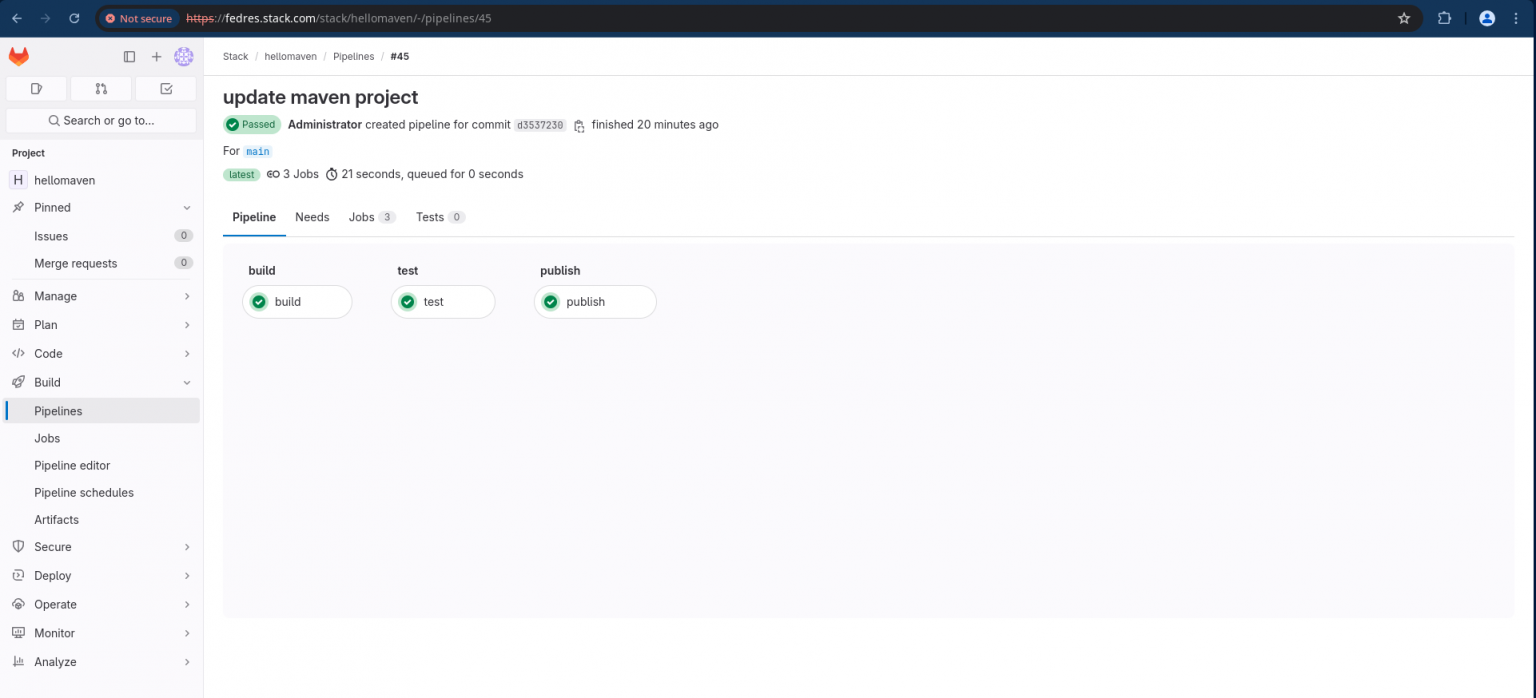The width and height of the screenshot is (1536, 698).
Task: Copy the commit SHA with the copy icon
Action: pyautogui.click(x=578, y=125)
